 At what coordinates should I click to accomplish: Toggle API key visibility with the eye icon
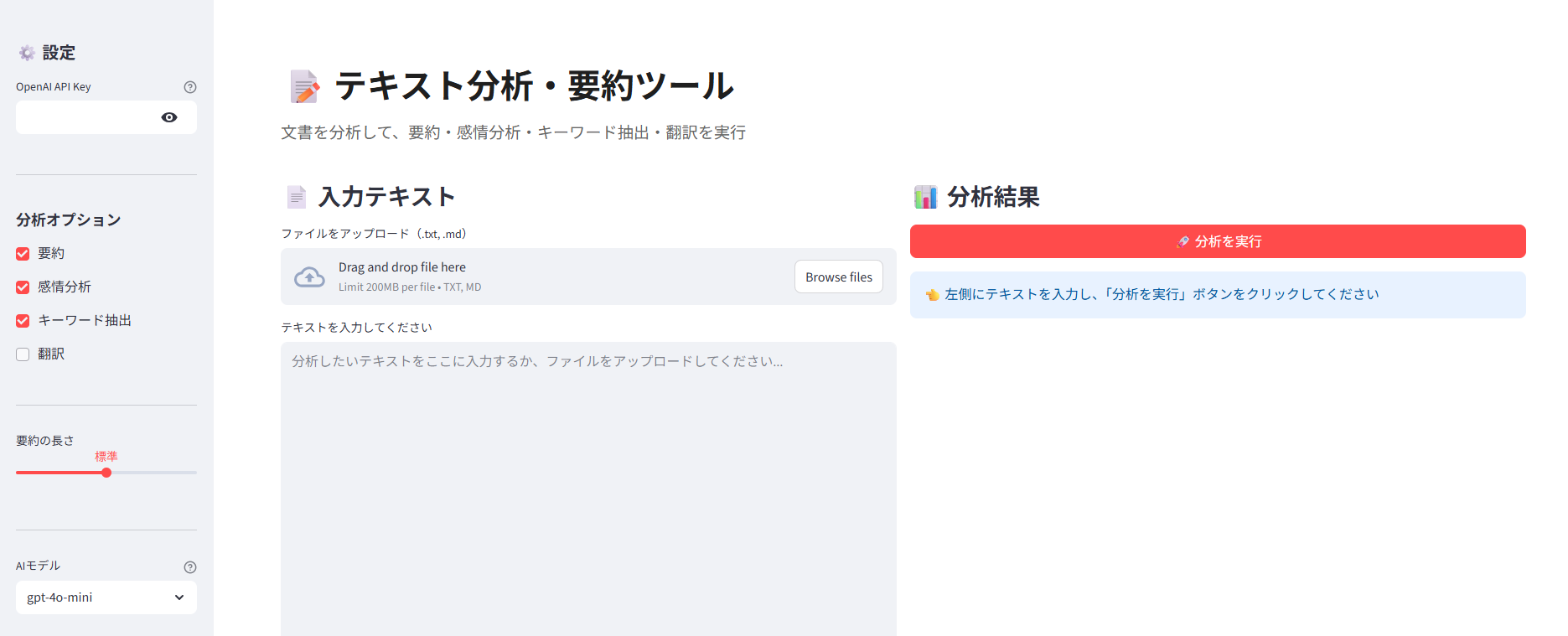169,117
